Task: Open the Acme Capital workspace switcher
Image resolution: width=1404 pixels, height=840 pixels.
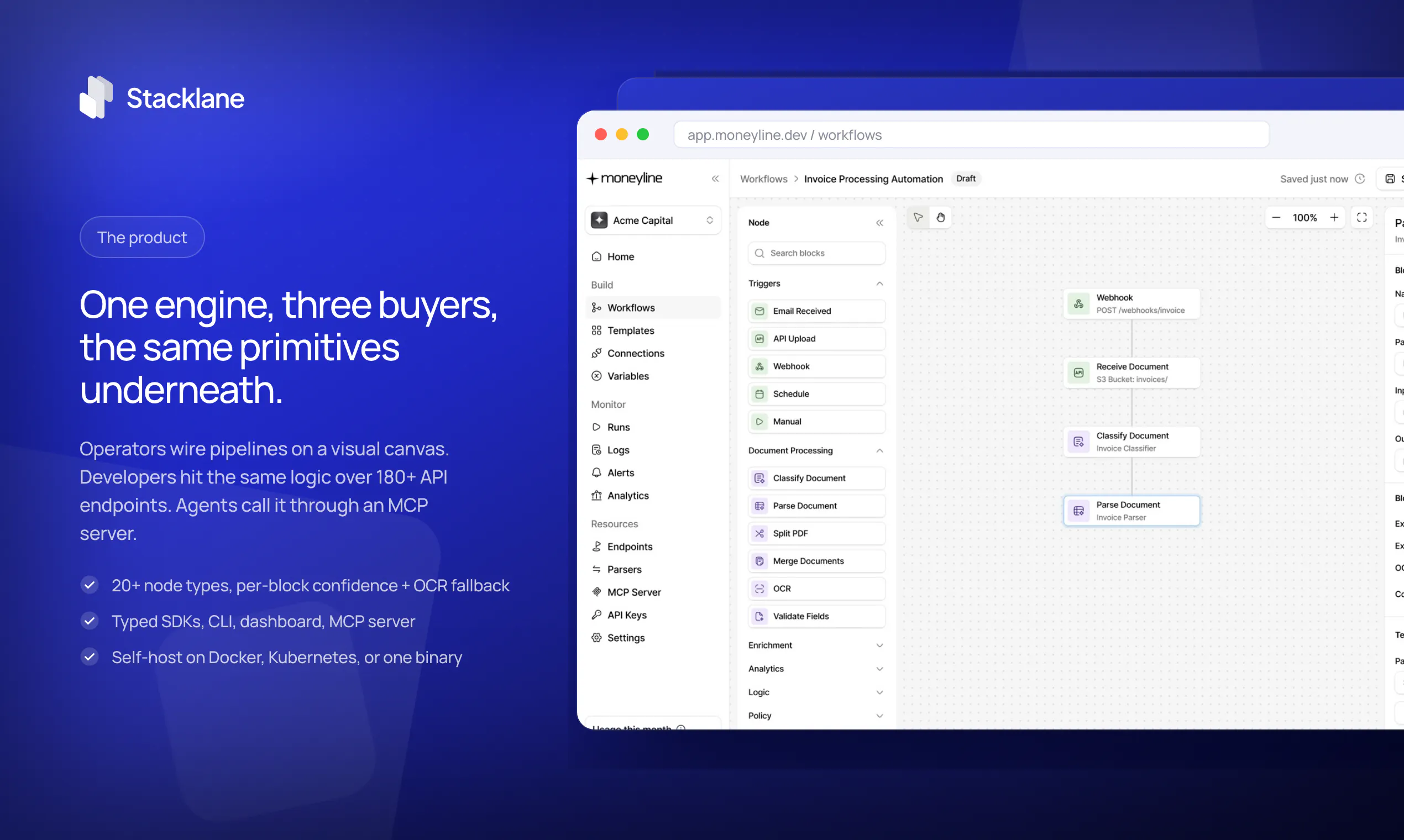Action: tap(653, 220)
